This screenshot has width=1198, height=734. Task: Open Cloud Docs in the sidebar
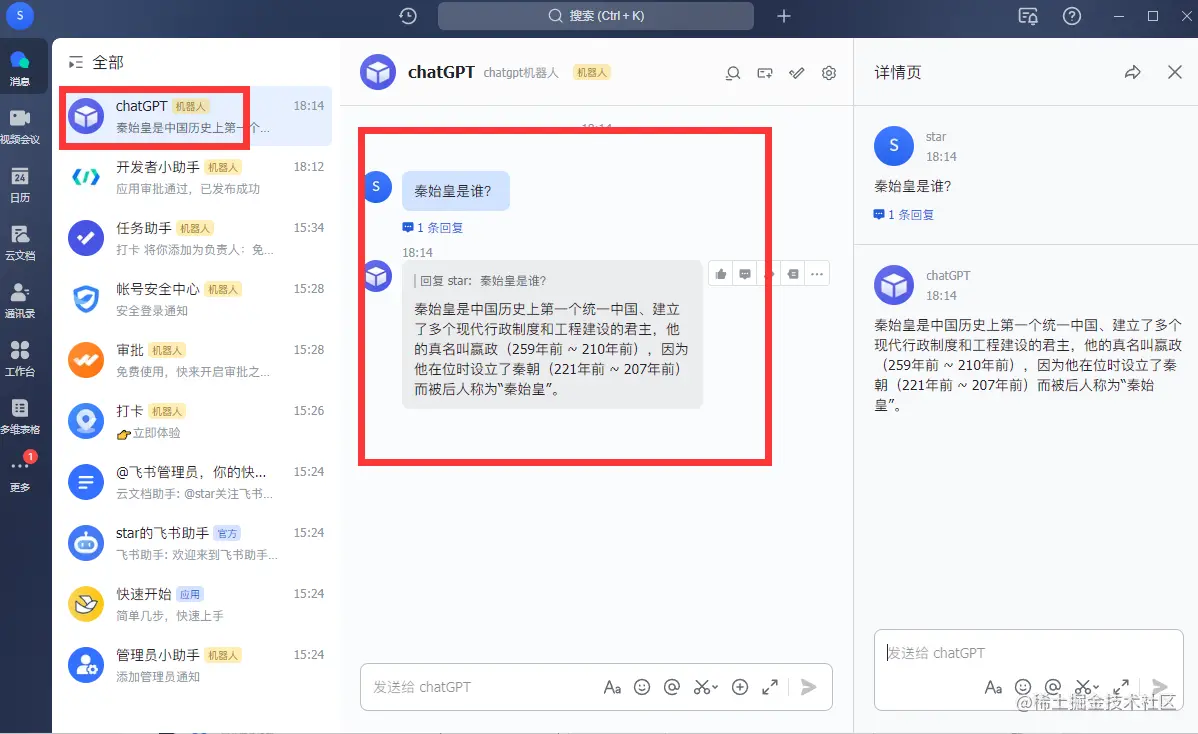coord(20,242)
